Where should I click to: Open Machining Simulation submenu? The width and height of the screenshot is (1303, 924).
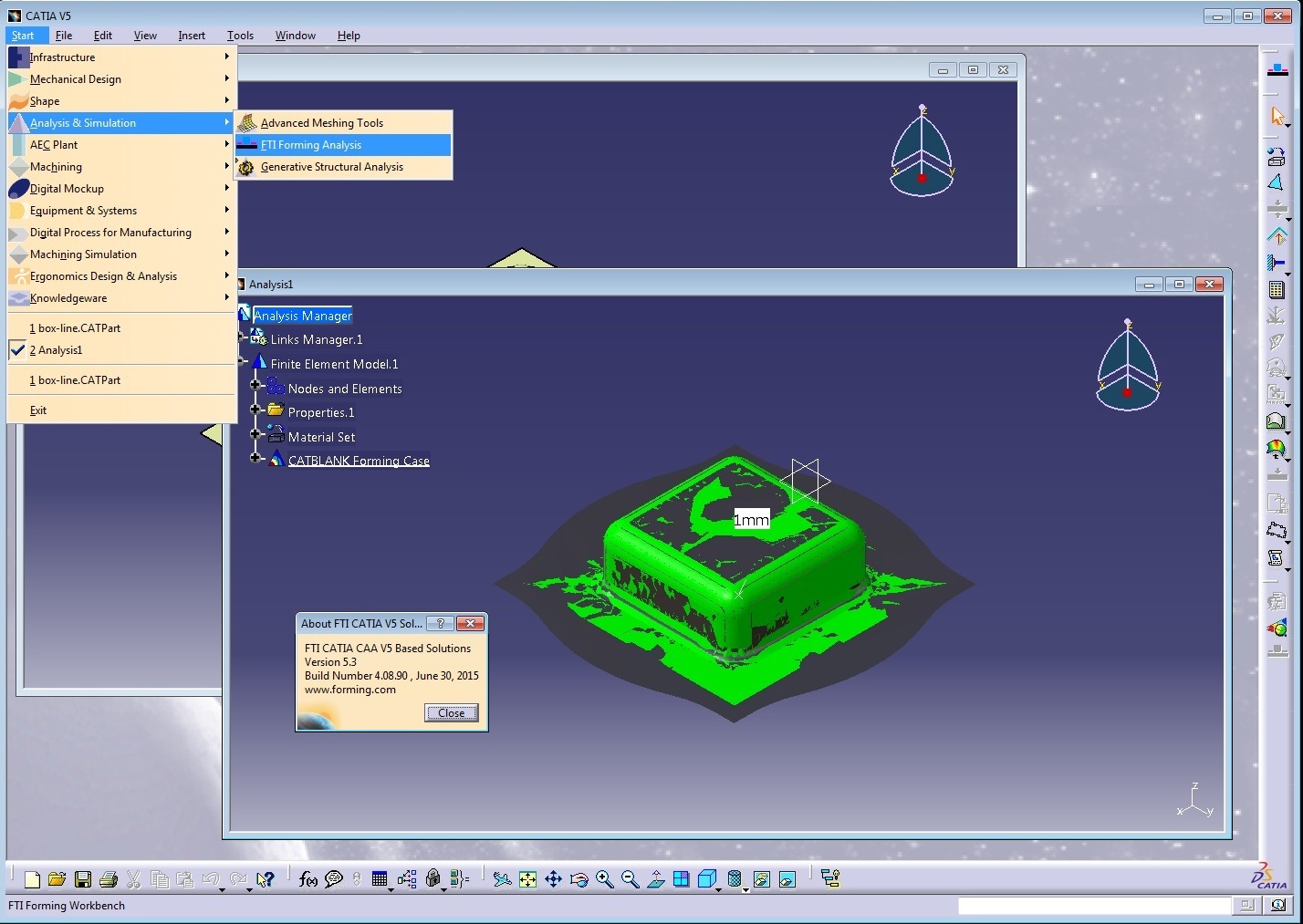(x=121, y=254)
